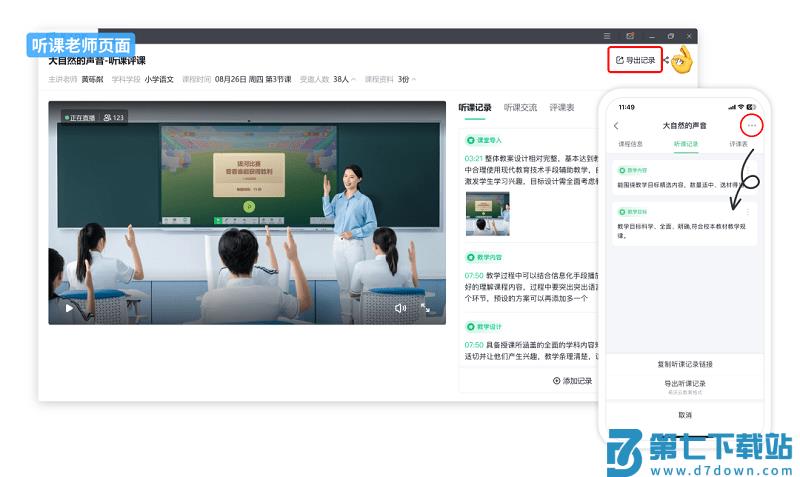Click the subject value 小学语文
This screenshot has height=477, width=800.
click(x=159, y=79)
